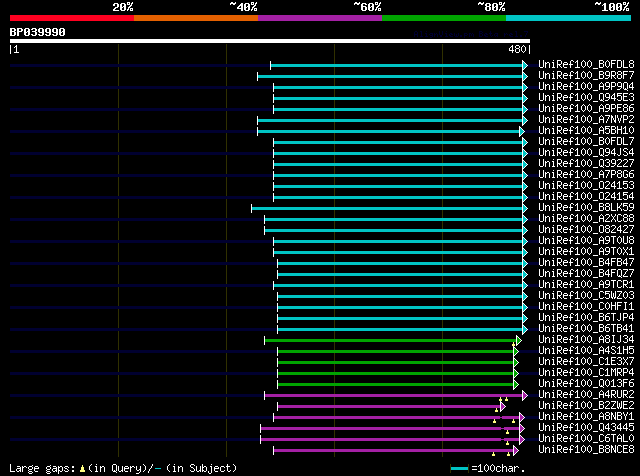Click the white query sequence bar
Viewport: 640px width, 476px height.
click(x=270, y=41)
